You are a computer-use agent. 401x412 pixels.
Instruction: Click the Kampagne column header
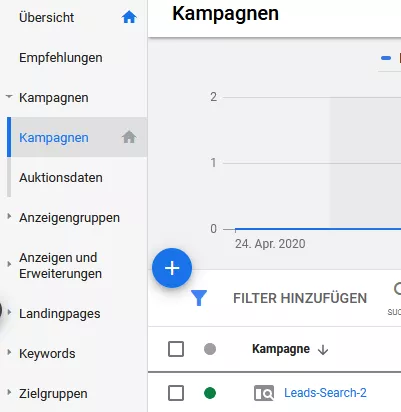(281, 349)
